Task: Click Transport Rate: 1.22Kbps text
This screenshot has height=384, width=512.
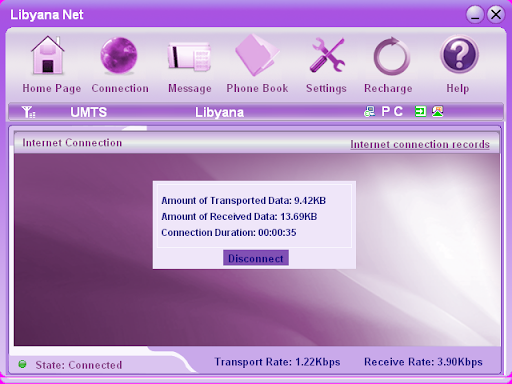Action: tap(277, 362)
